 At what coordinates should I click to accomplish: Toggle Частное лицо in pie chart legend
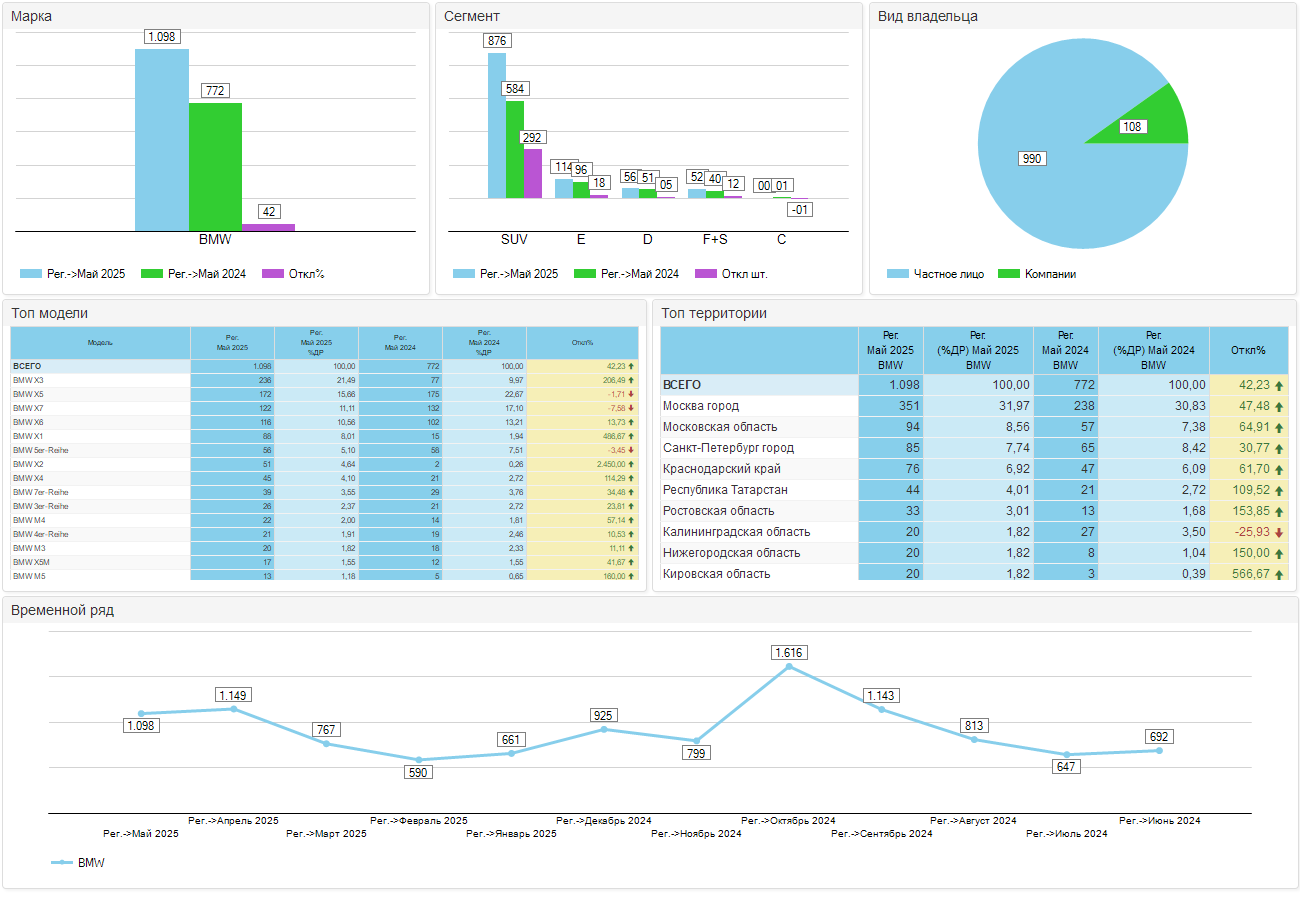935,274
